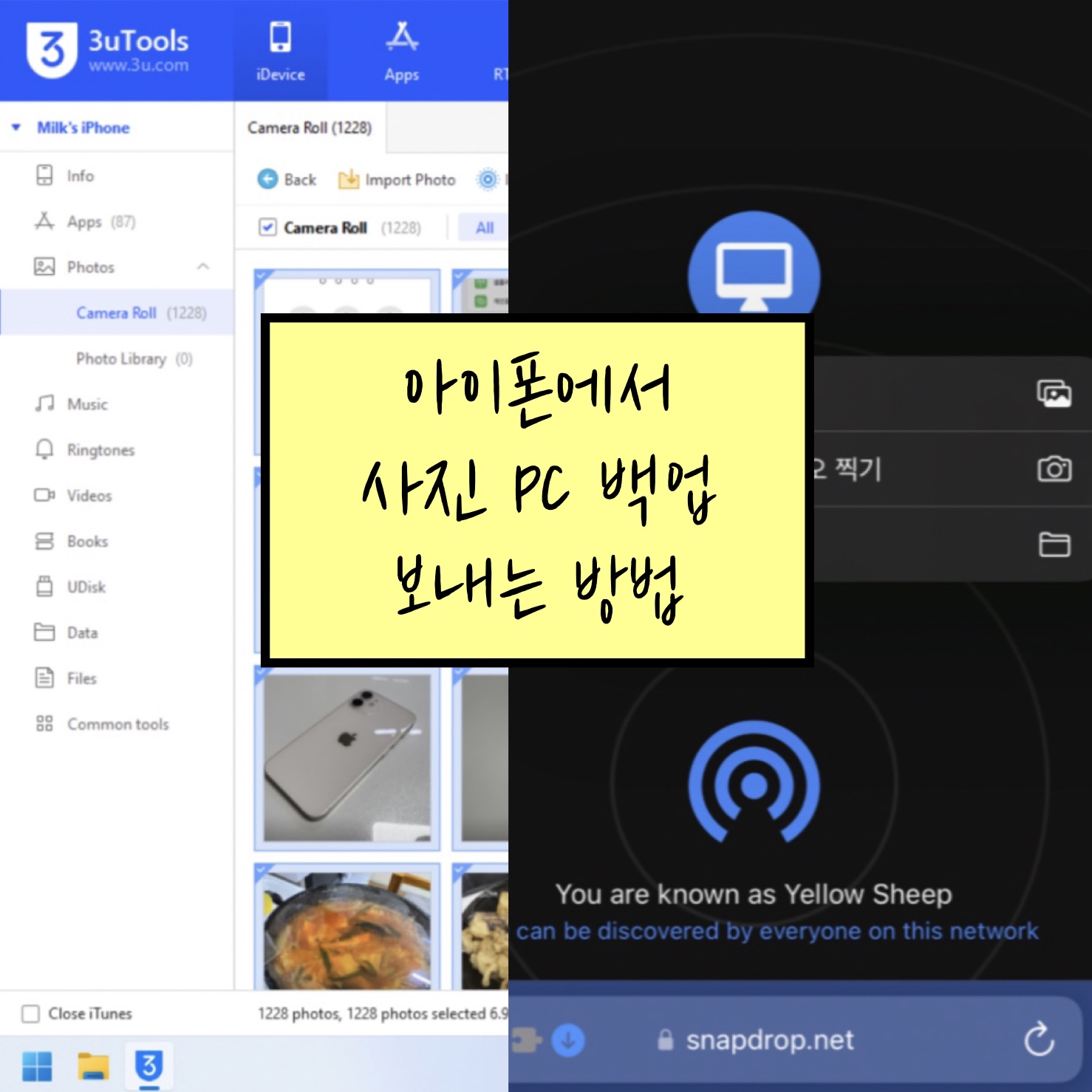Click the Common tools grid icon
1092x1092 pixels.
point(44,723)
